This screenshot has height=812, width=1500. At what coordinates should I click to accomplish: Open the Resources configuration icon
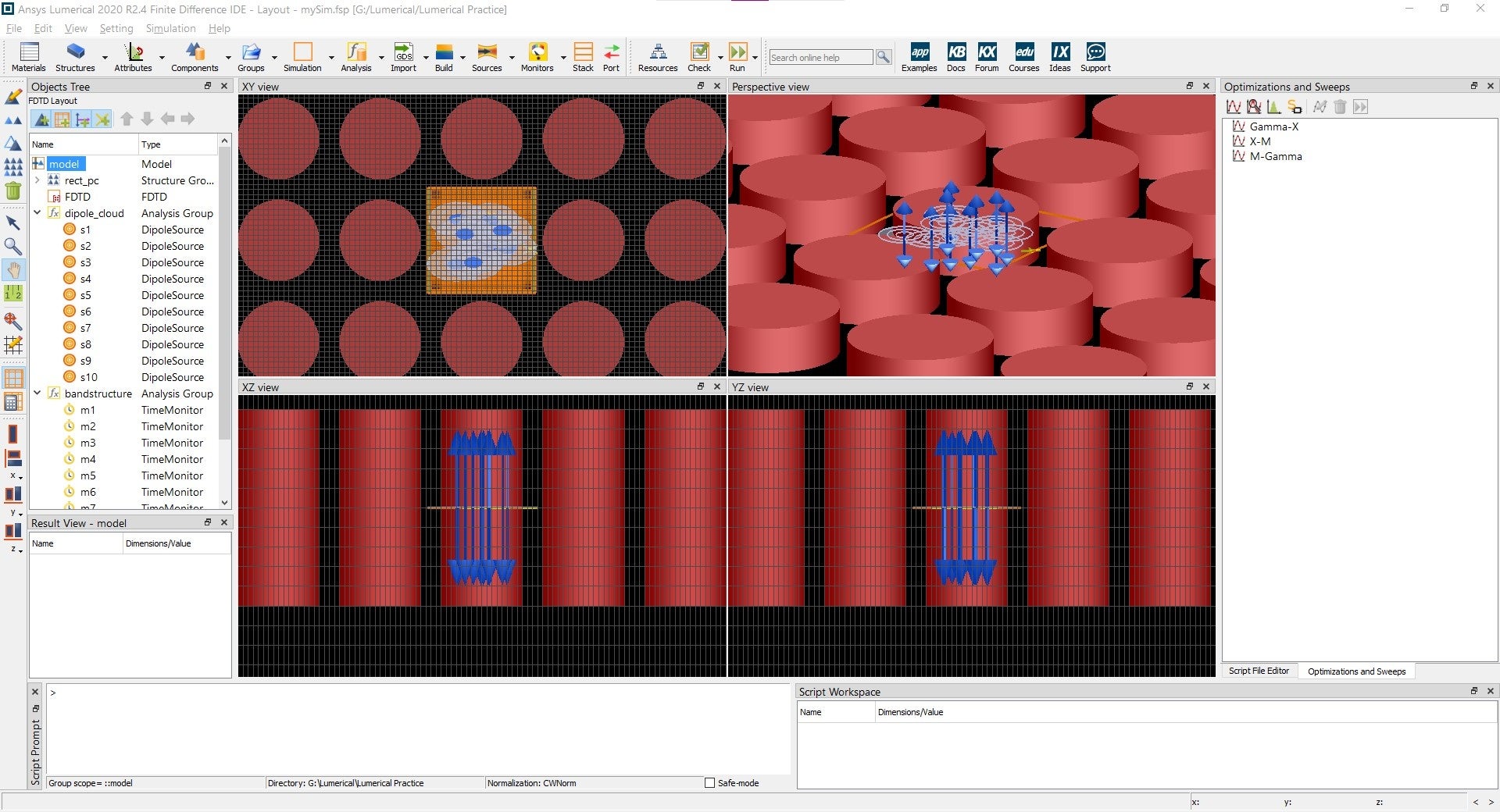[658, 52]
